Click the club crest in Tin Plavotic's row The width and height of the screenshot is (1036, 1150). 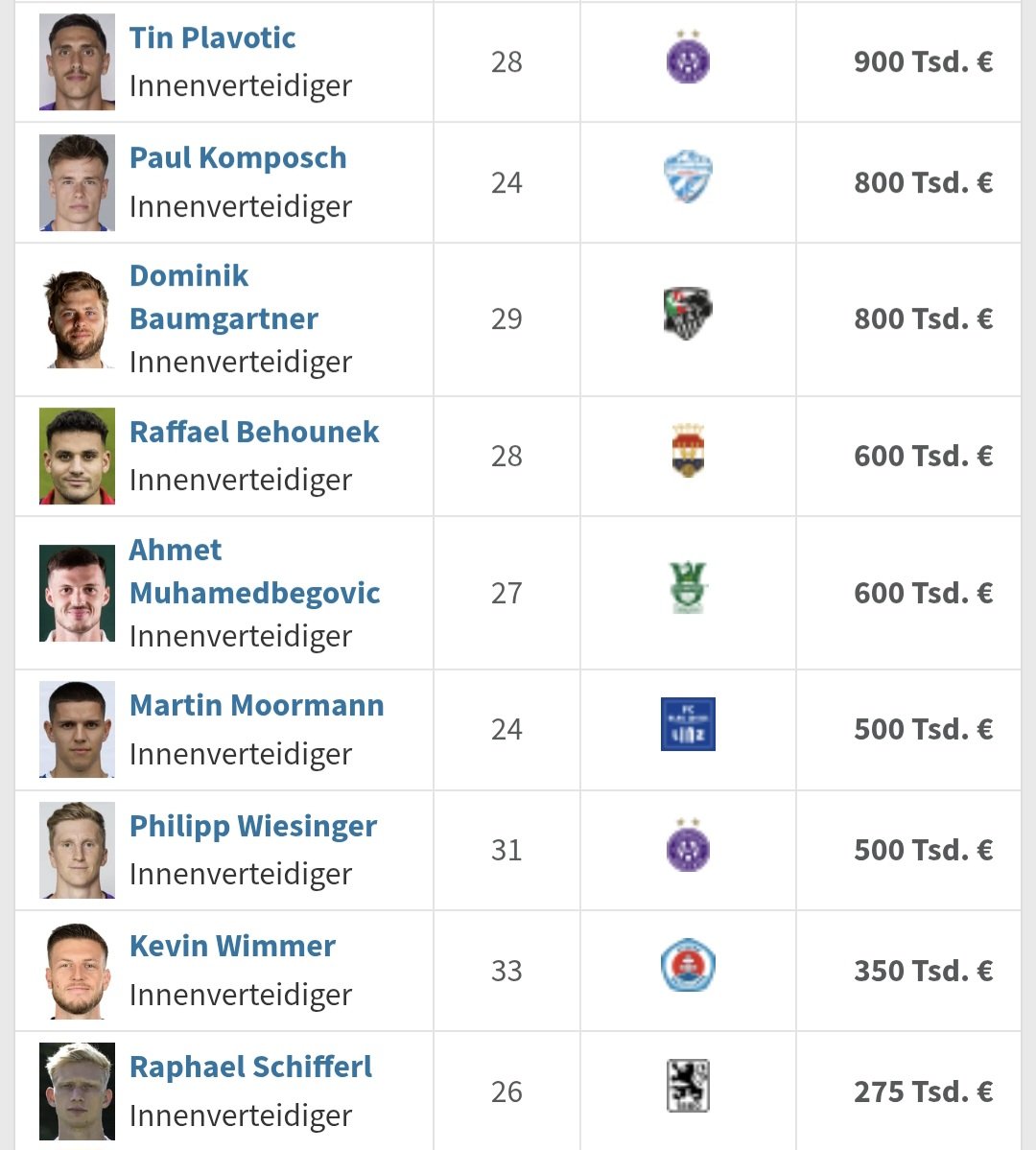(688, 59)
